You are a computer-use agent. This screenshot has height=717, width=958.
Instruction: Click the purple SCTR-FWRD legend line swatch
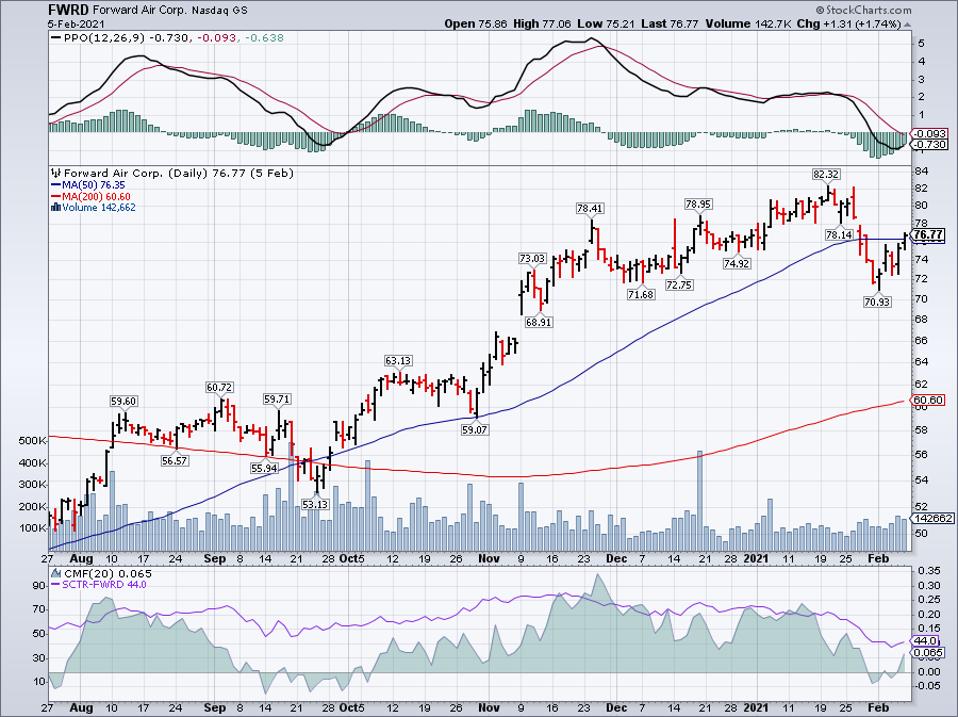[x=56, y=584]
